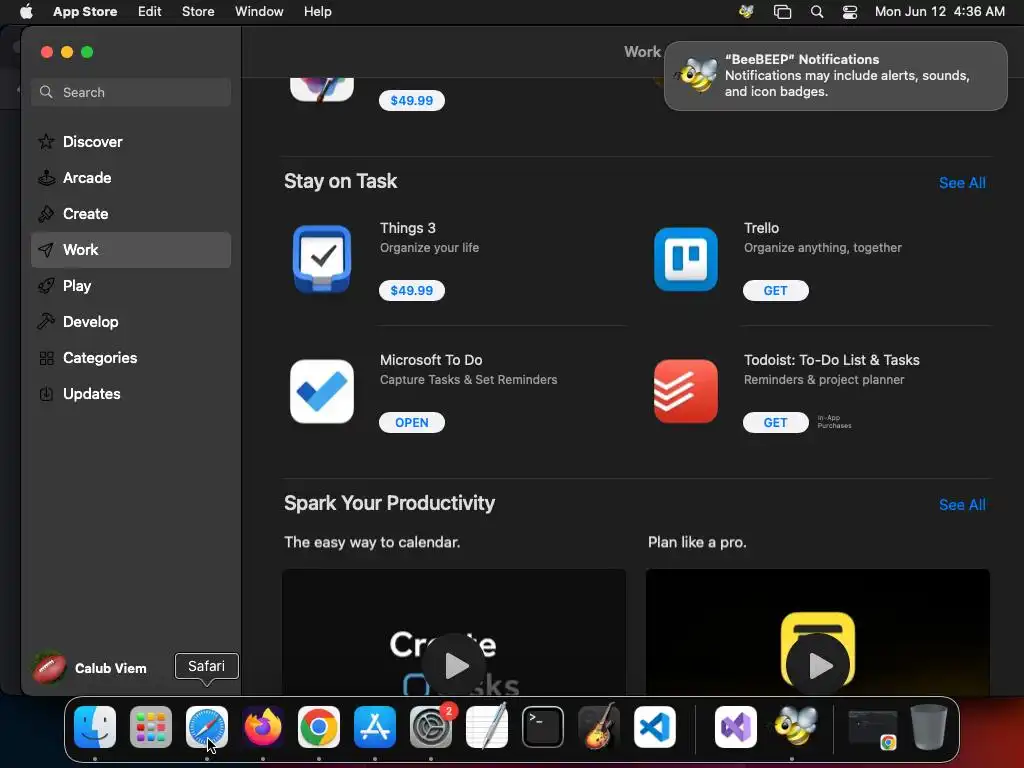
Task: Launch GarageBand from the Dock
Action: click(x=599, y=726)
